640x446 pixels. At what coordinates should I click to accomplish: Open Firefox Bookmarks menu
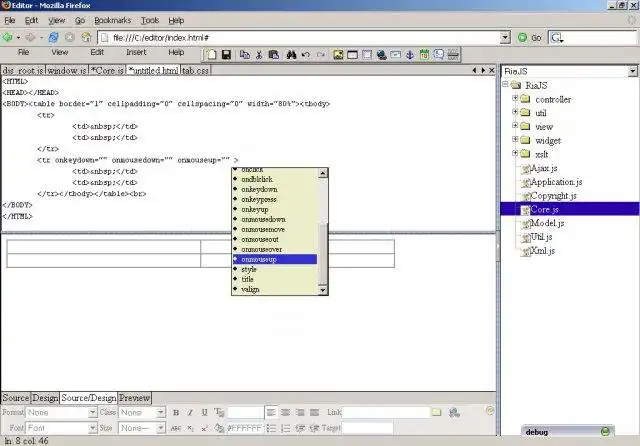[113, 20]
